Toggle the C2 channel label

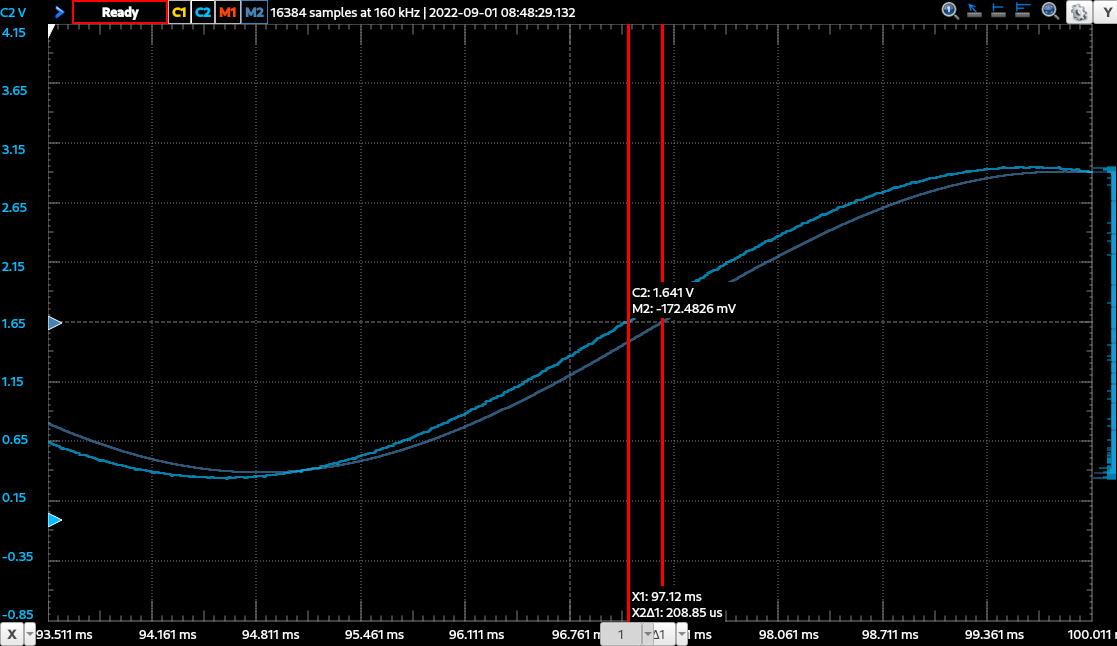pos(203,12)
